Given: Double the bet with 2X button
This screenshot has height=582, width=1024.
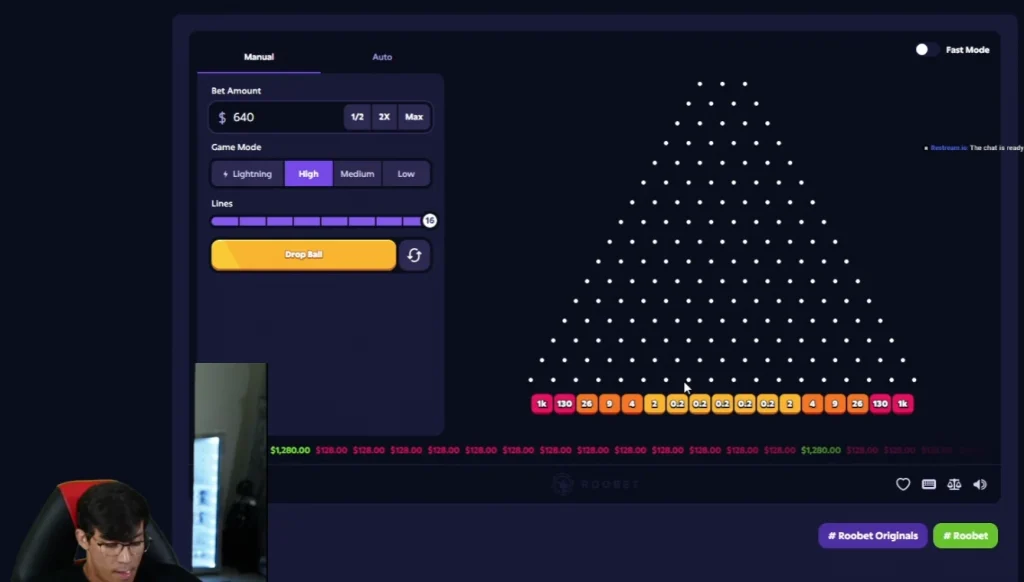Looking at the screenshot, I should [384, 117].
